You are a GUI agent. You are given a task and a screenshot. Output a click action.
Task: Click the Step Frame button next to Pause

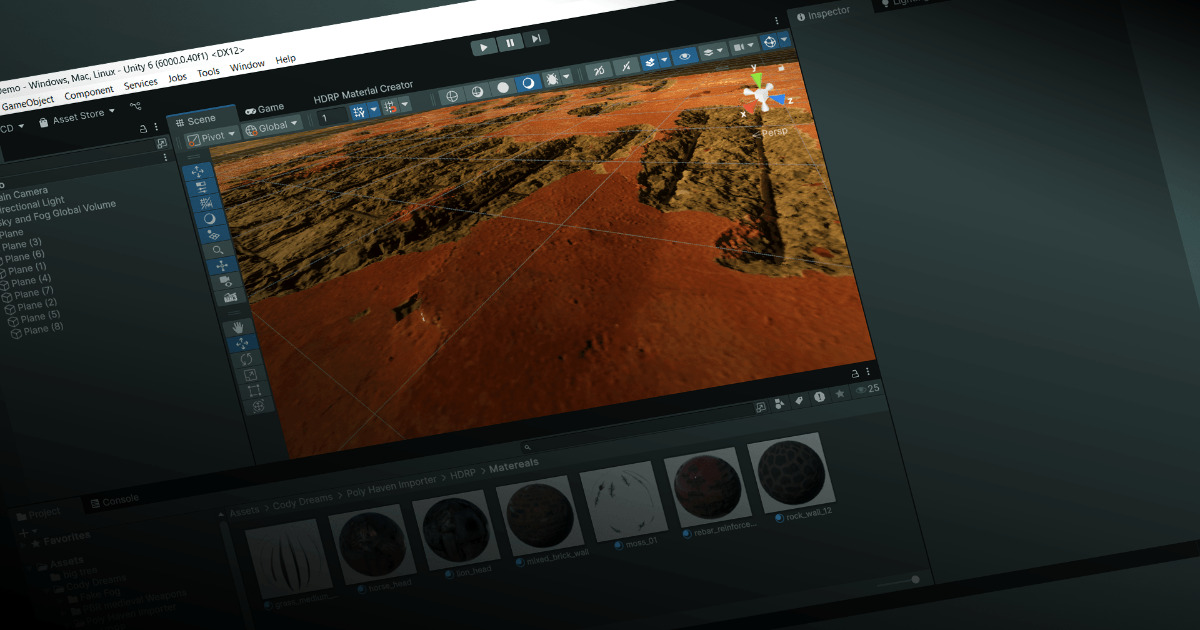(535, 39)
